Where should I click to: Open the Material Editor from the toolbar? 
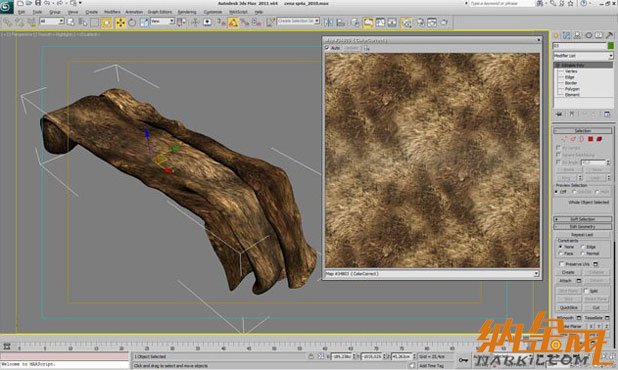point(406,22)
